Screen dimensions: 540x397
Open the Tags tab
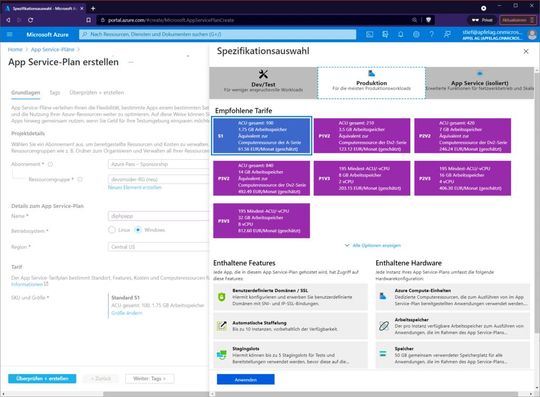click(x=55, y=93)
